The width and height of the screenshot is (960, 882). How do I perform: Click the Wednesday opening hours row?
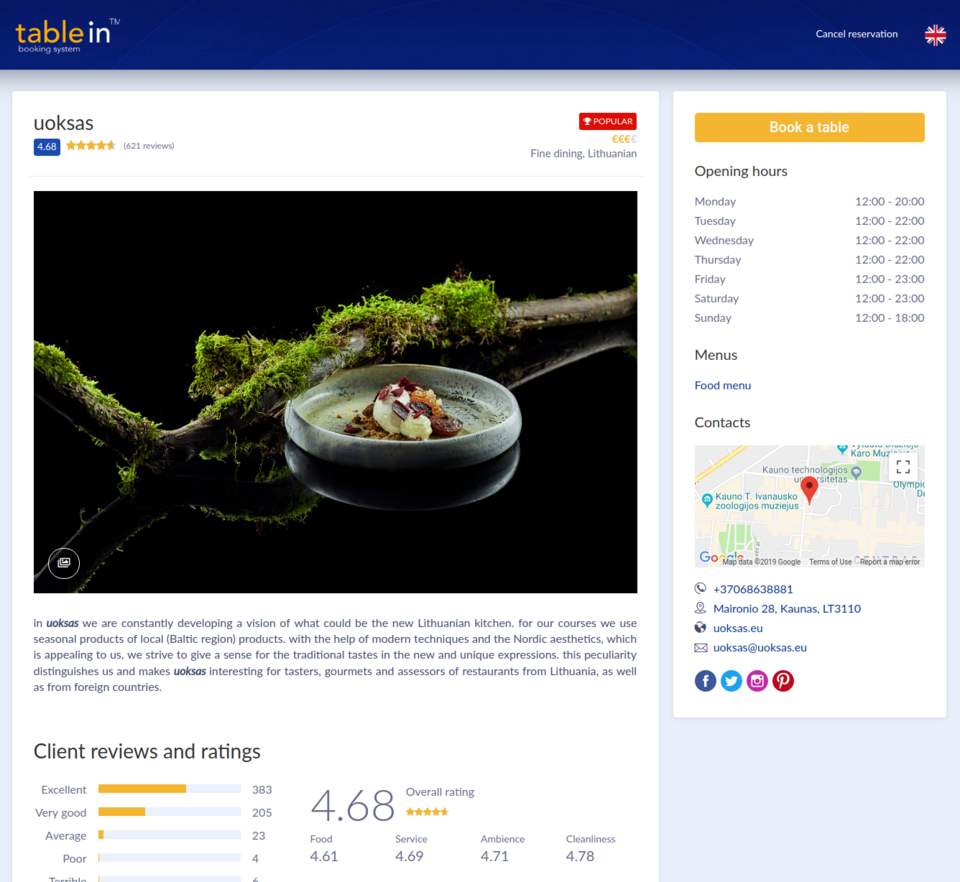(809, 241)
